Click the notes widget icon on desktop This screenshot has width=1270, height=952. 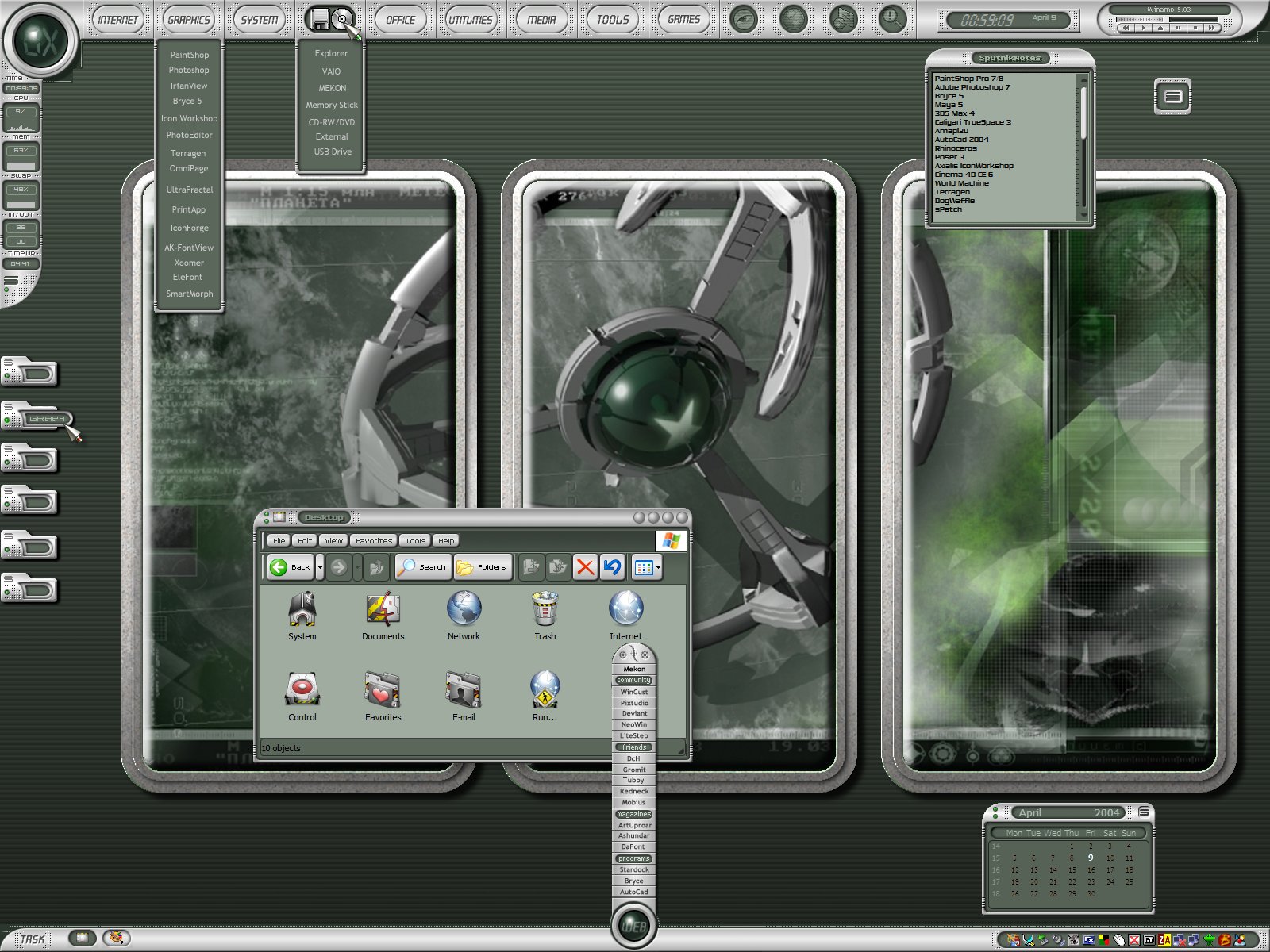coord(1172,96)
